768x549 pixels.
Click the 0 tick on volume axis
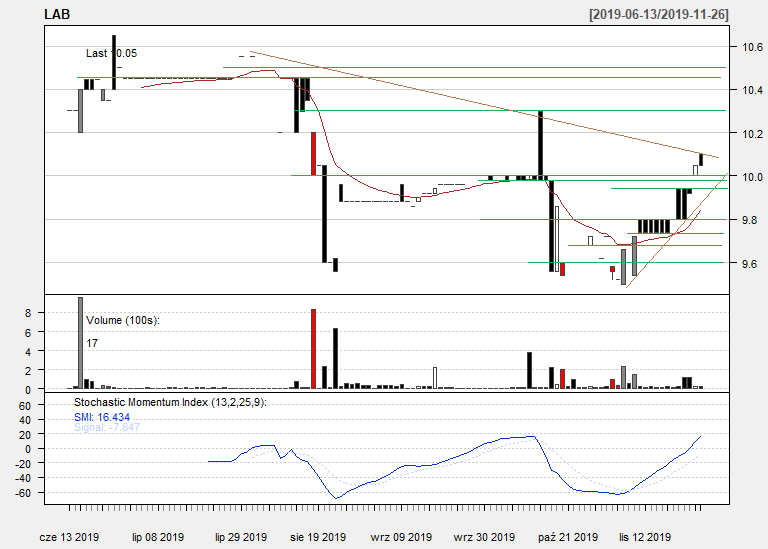pyautogui.click(x=28, y=390)
